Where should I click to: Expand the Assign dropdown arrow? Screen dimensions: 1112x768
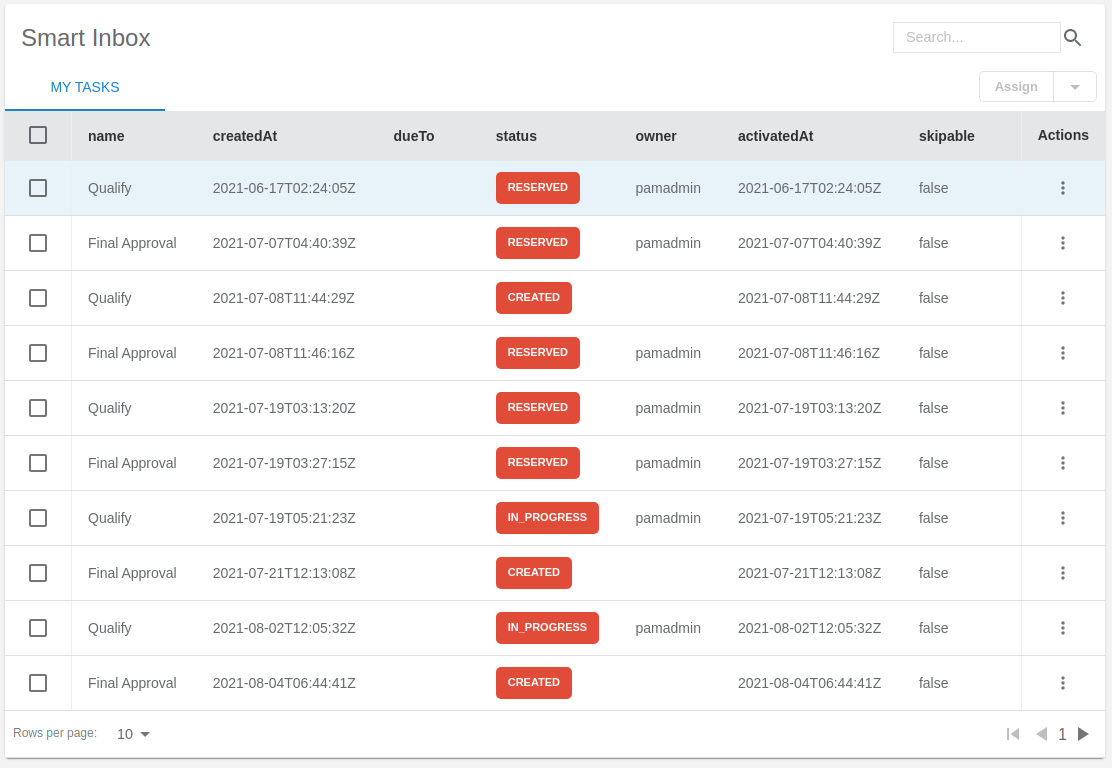pos(1075,87)
